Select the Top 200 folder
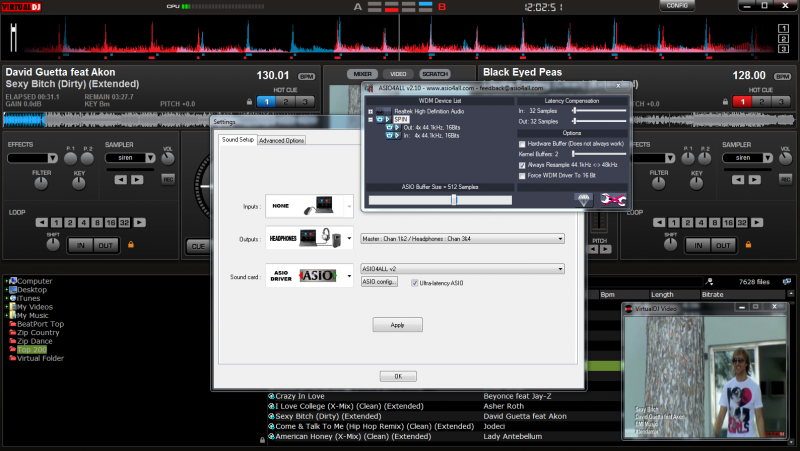Screen dimensions: 800x451 [32, 349]
